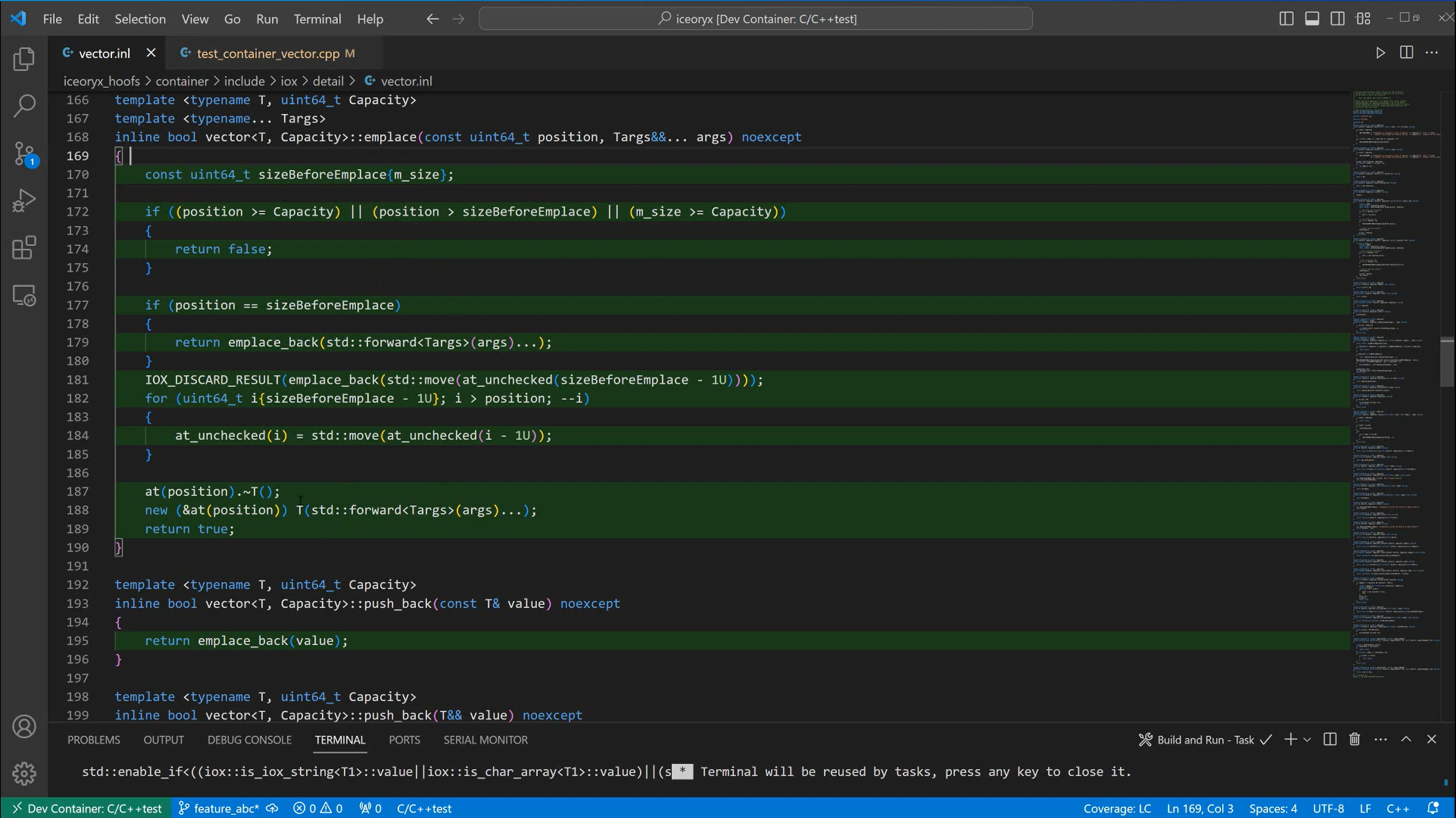The height and width of the screenshot is (818, 1456).
Task: Open Manage gear in activity bar
Action: 24,773
